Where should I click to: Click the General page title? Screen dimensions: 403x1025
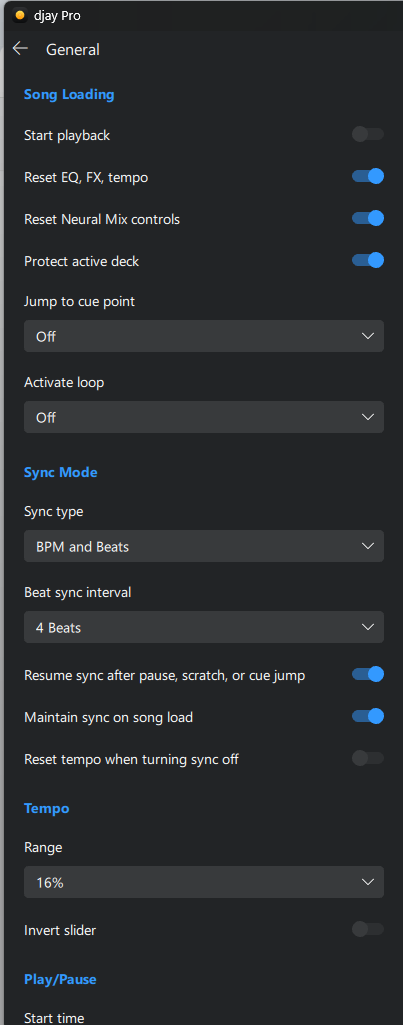[x=73, y=49]
